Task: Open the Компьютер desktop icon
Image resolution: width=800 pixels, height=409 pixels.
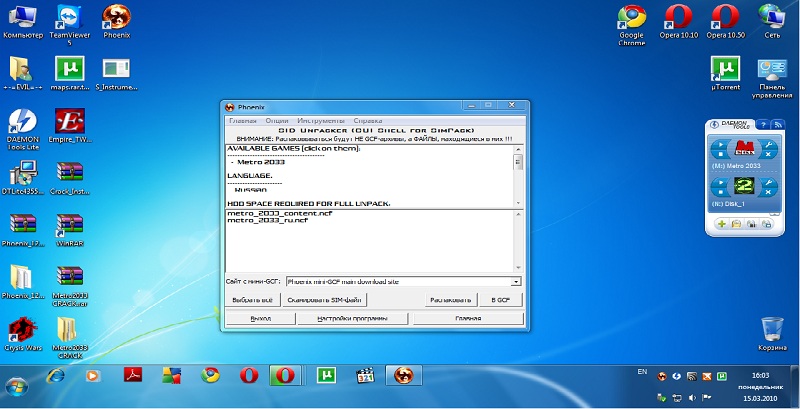Action: [22, 22]
